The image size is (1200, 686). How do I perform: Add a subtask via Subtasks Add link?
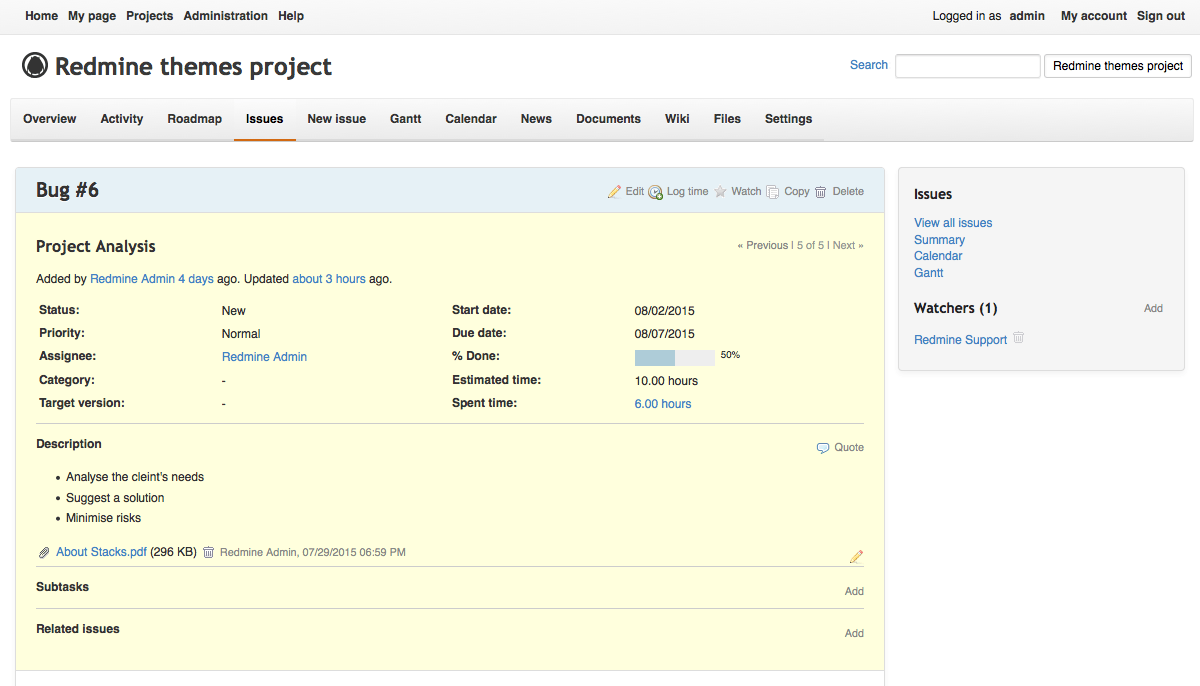point(854,591)
